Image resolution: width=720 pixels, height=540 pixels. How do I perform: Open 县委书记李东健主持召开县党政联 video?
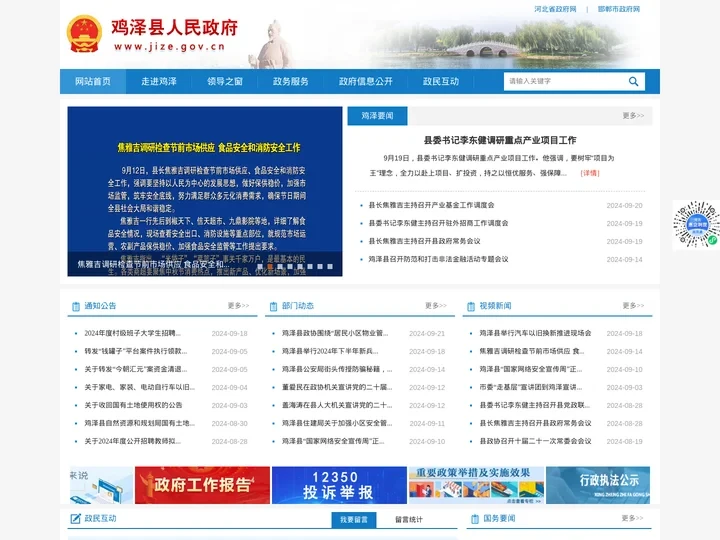[x=534, y=405]
